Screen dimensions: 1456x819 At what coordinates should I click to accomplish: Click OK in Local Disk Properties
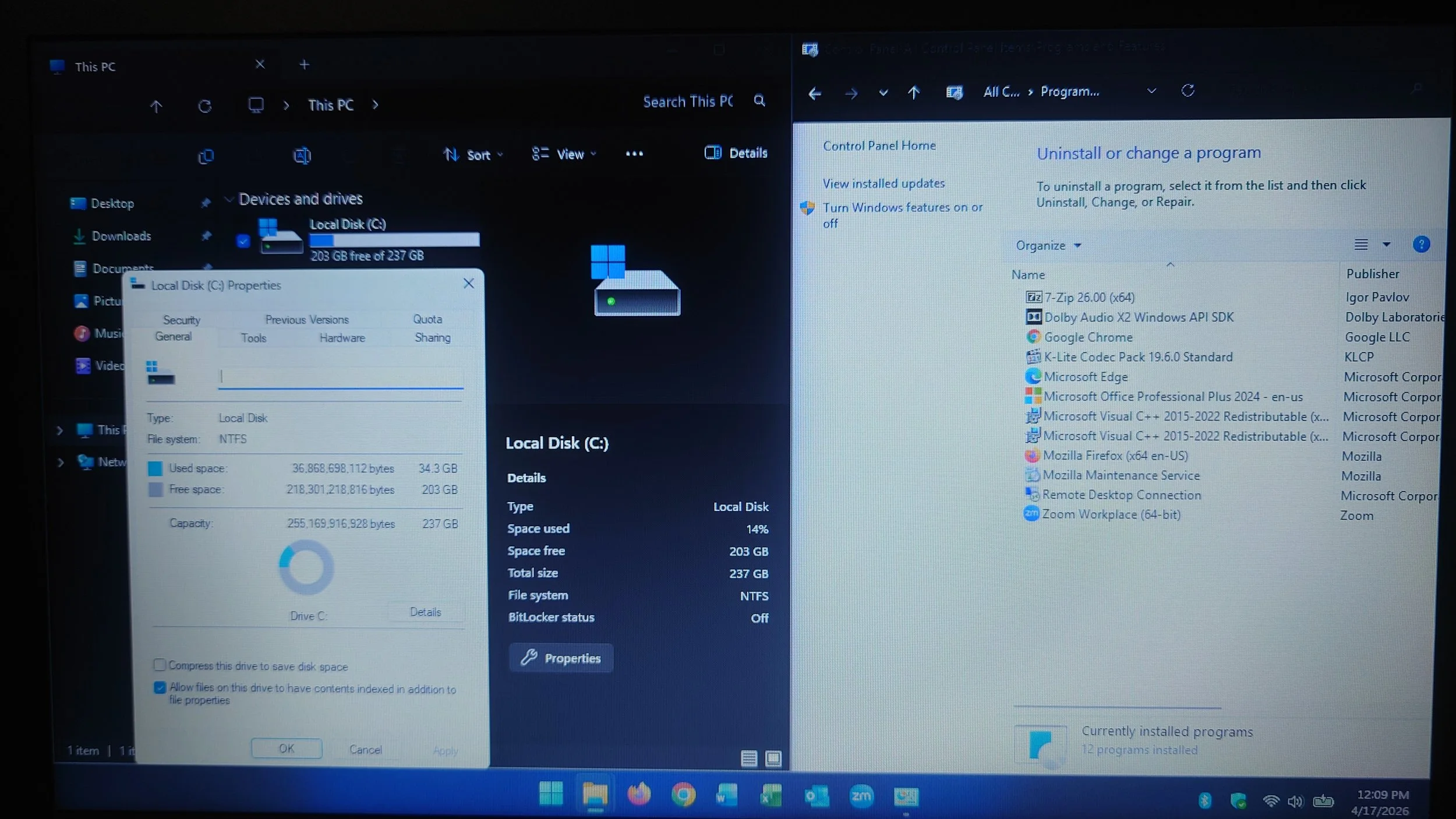(287, 749)
